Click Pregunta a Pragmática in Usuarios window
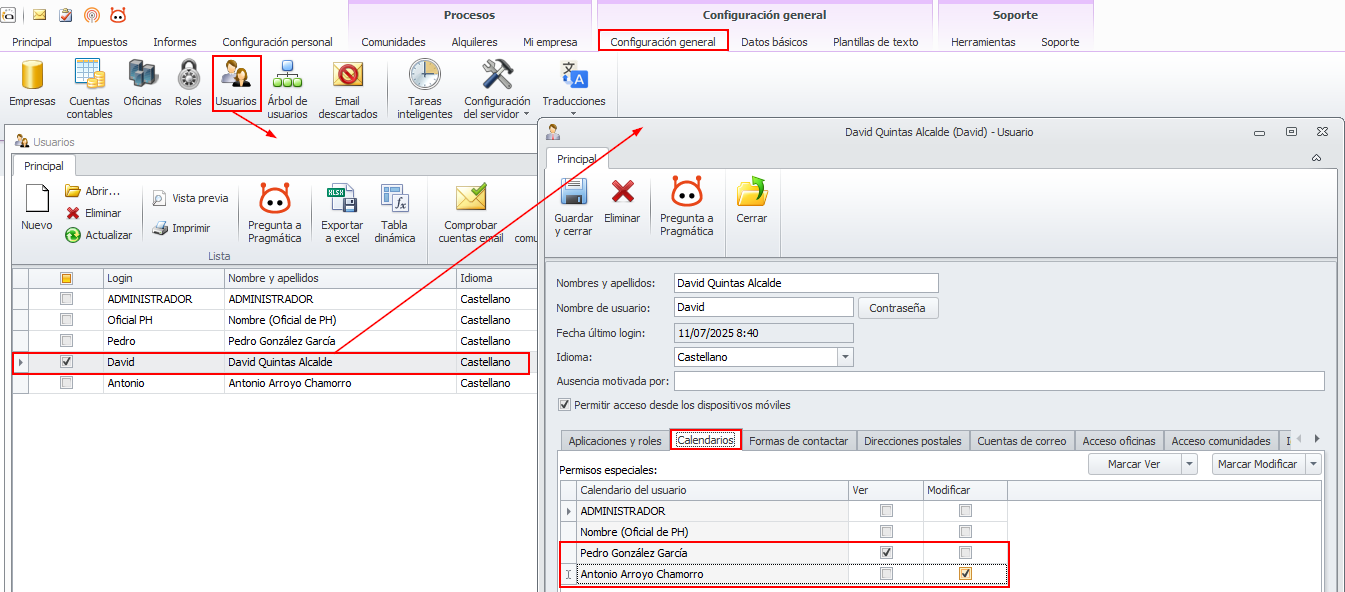Viewport: 1345px width, 592px height. pos(274,213)
